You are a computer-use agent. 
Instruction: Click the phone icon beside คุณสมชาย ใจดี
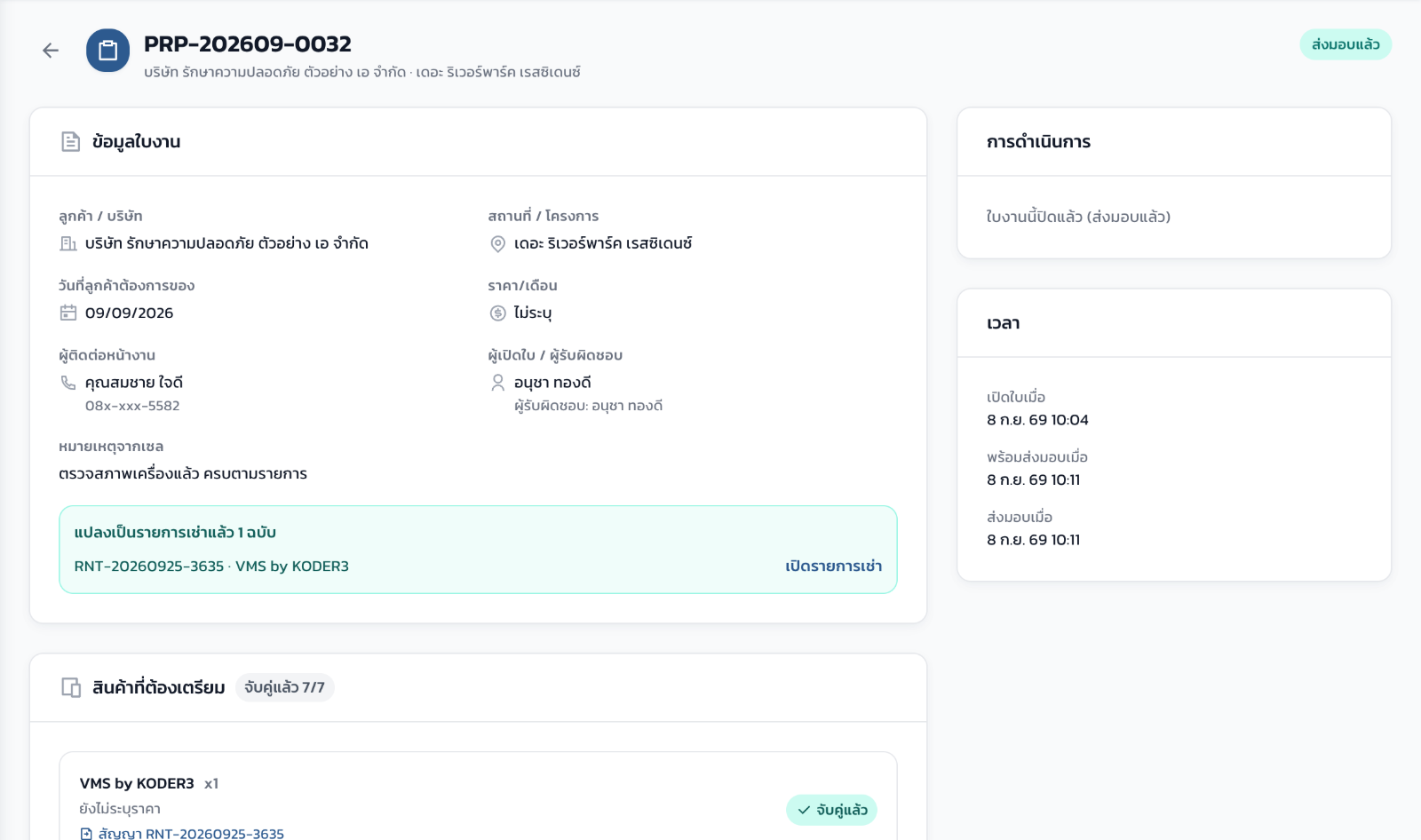click(68, 383)
